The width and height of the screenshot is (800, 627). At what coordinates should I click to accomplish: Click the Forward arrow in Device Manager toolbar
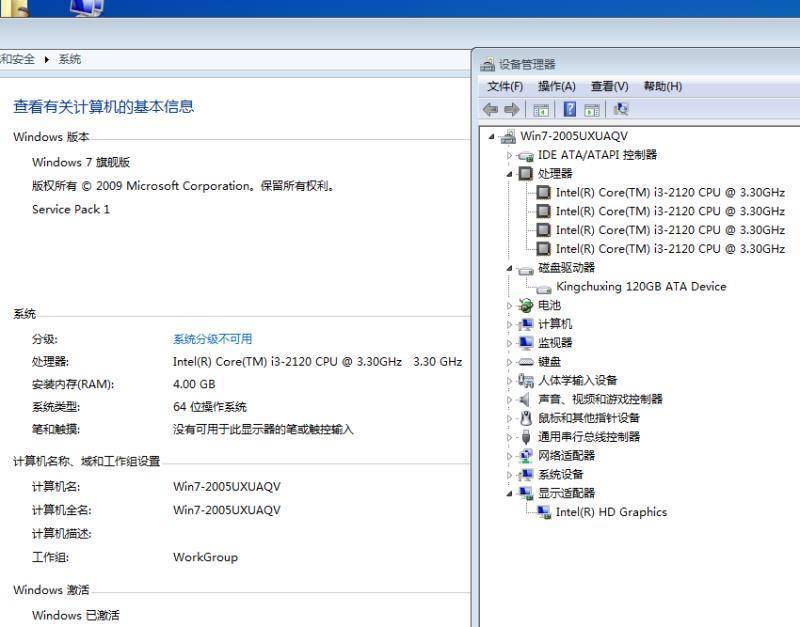coord(512,109)
